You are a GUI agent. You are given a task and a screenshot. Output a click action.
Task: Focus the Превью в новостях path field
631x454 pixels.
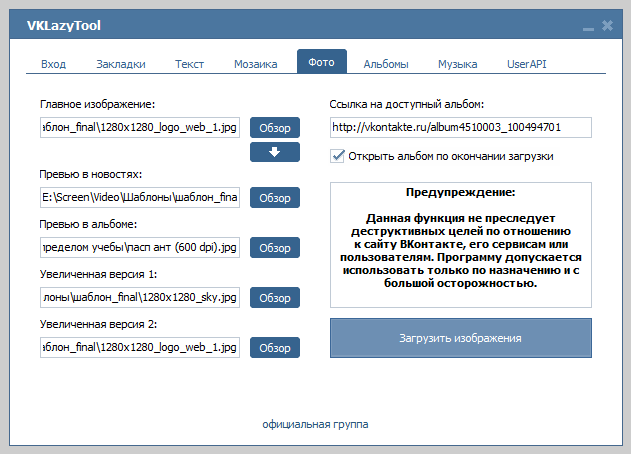click(x=140, y=198)
